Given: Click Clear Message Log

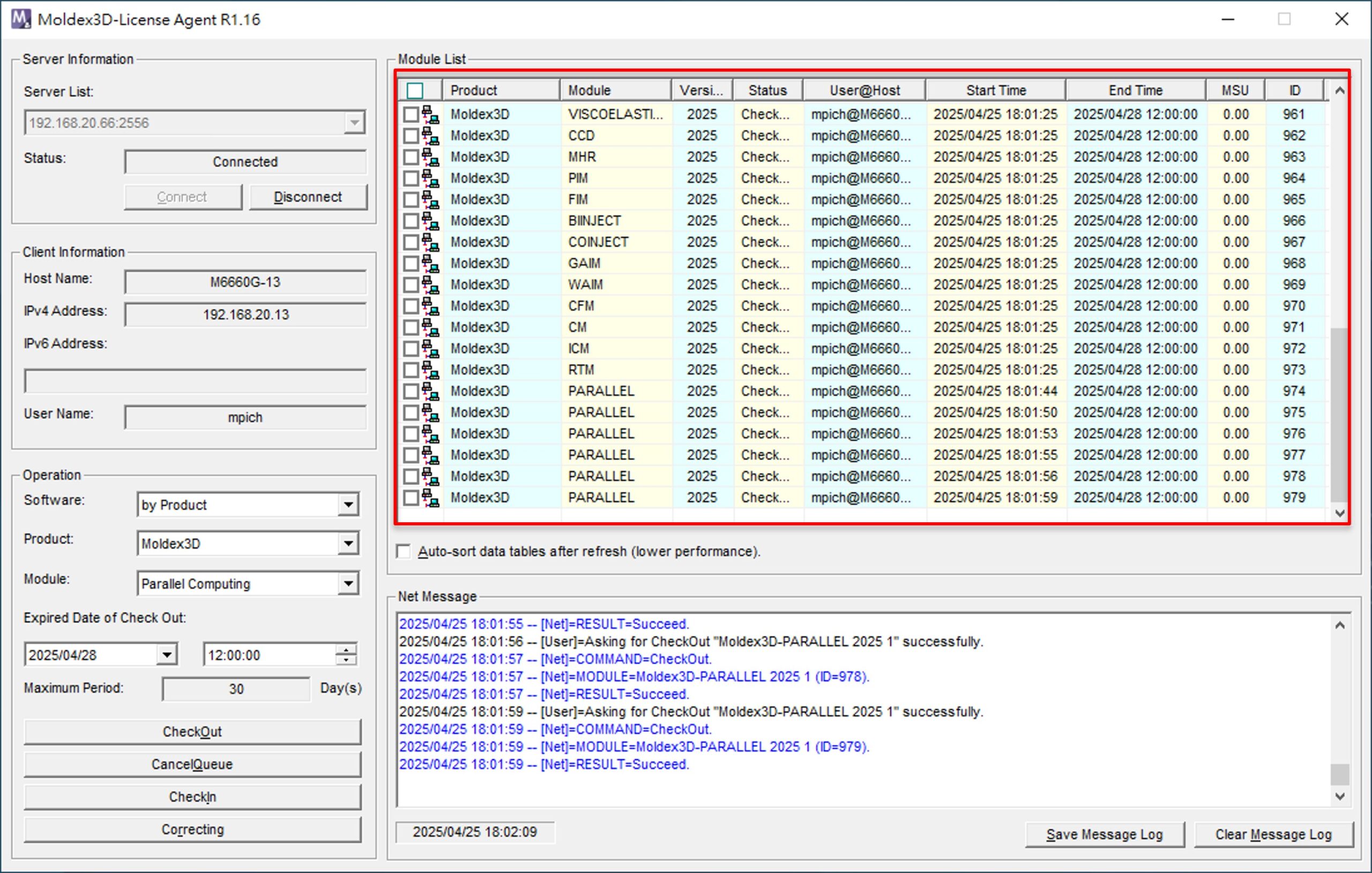Looking at the screenshot, I should pos(1273,834).
